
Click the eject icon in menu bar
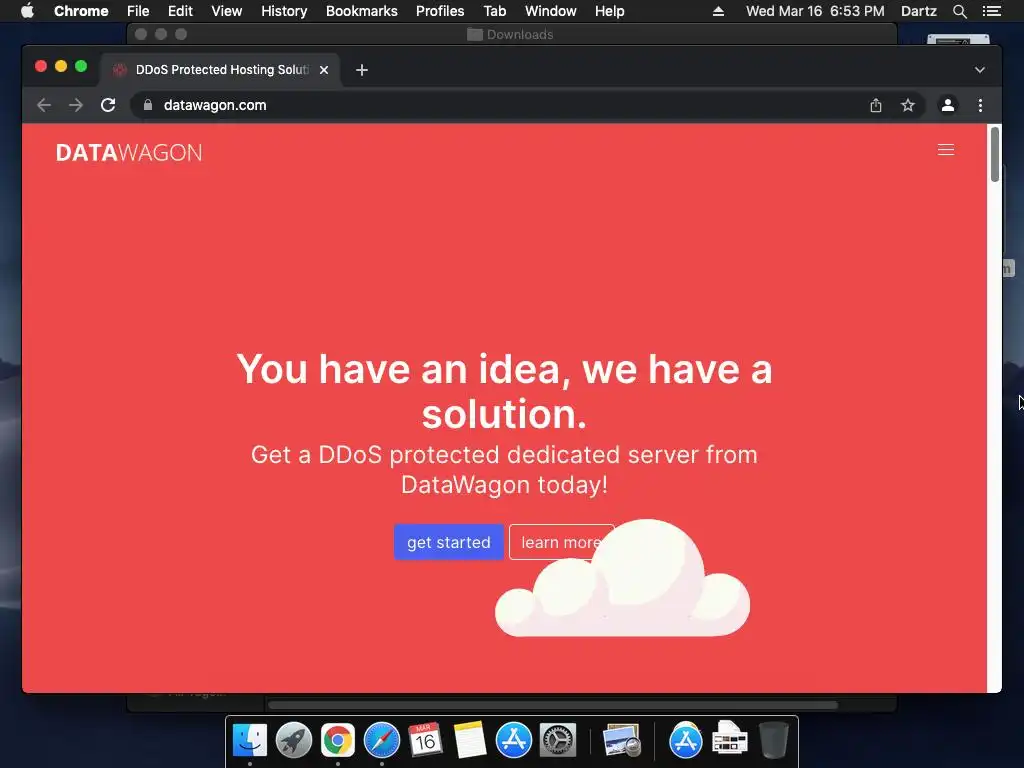point(718,11)
